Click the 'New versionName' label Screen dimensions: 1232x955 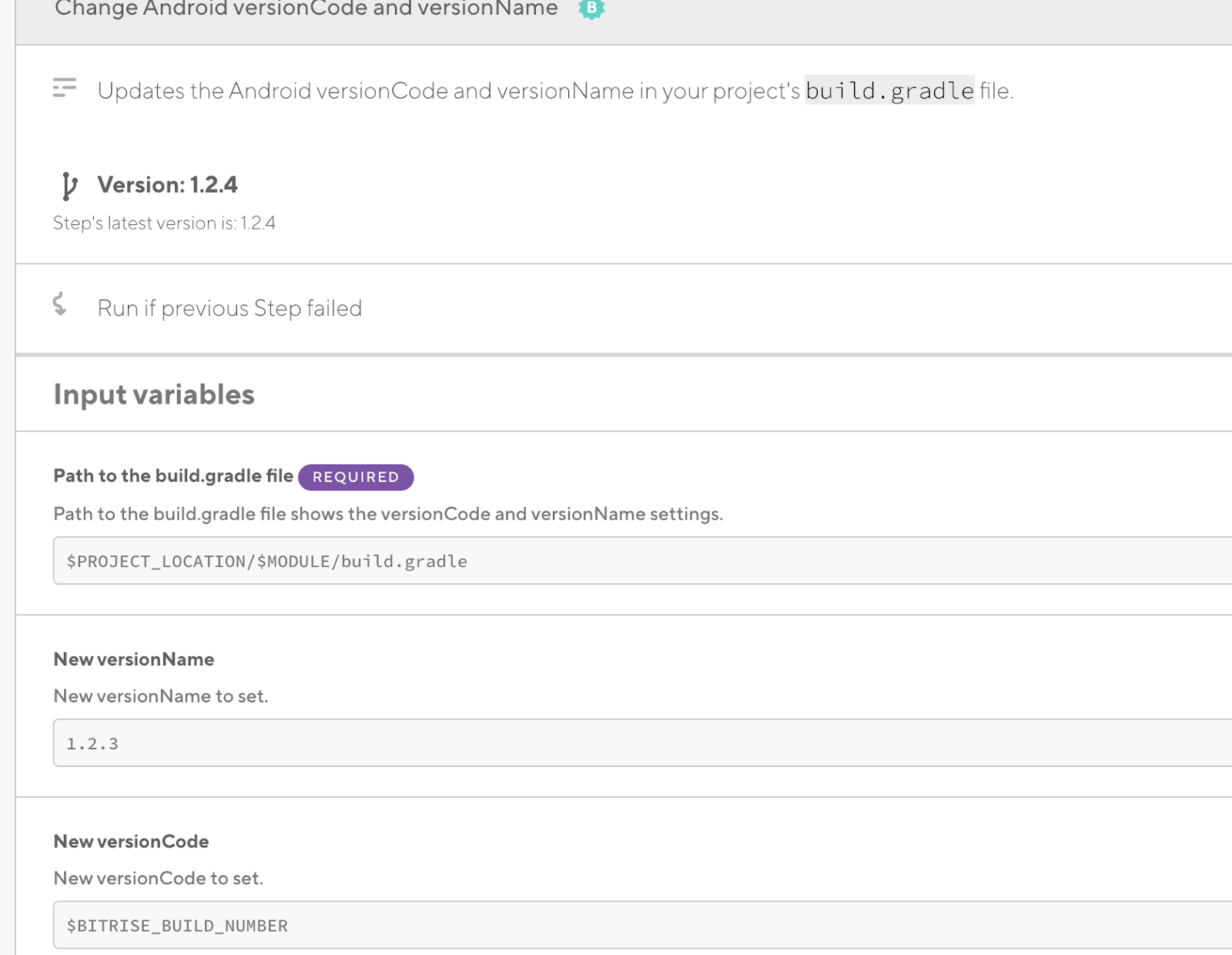[134, 659]
